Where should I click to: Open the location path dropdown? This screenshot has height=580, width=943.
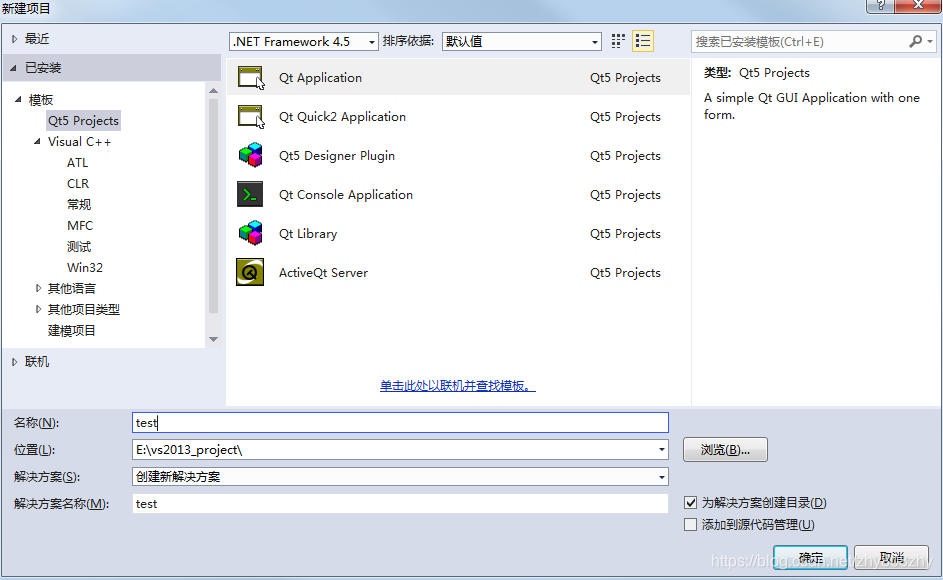pos(662,449)
